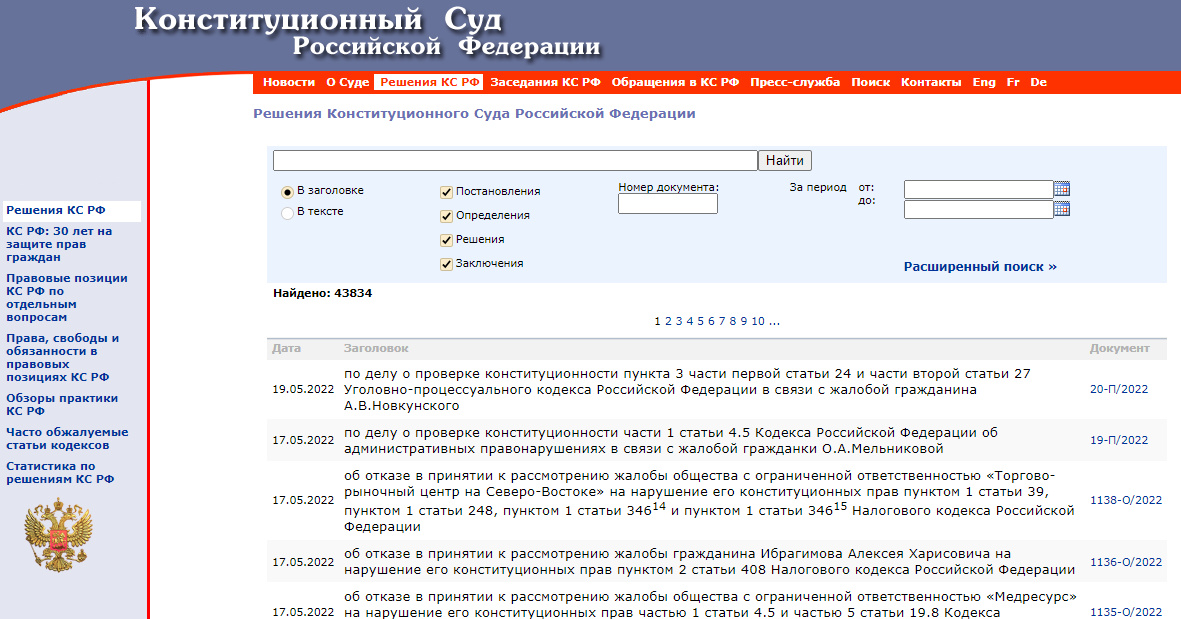Click the Russian coat of arms emblem
Screen dimensions: 1181x619
pos(58,535)
